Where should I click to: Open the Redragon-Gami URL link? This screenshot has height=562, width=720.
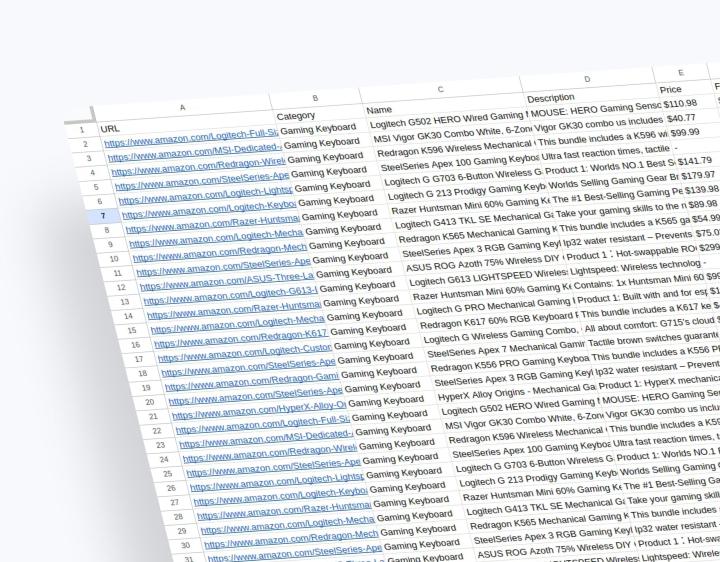click(x=251, y=381)
